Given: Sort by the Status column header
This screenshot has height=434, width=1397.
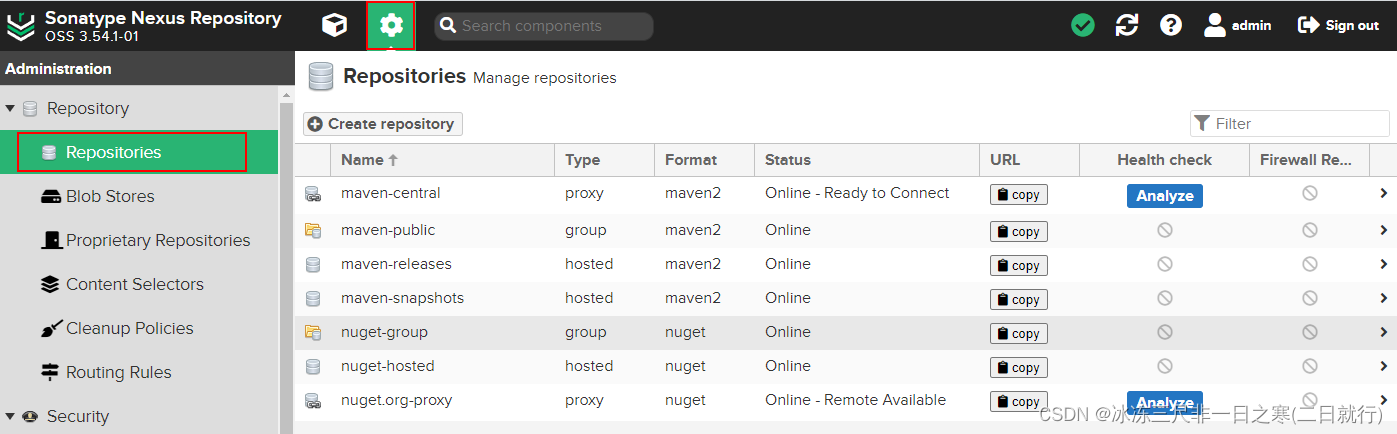Looking at the screenshot, I should pos(867,159).
